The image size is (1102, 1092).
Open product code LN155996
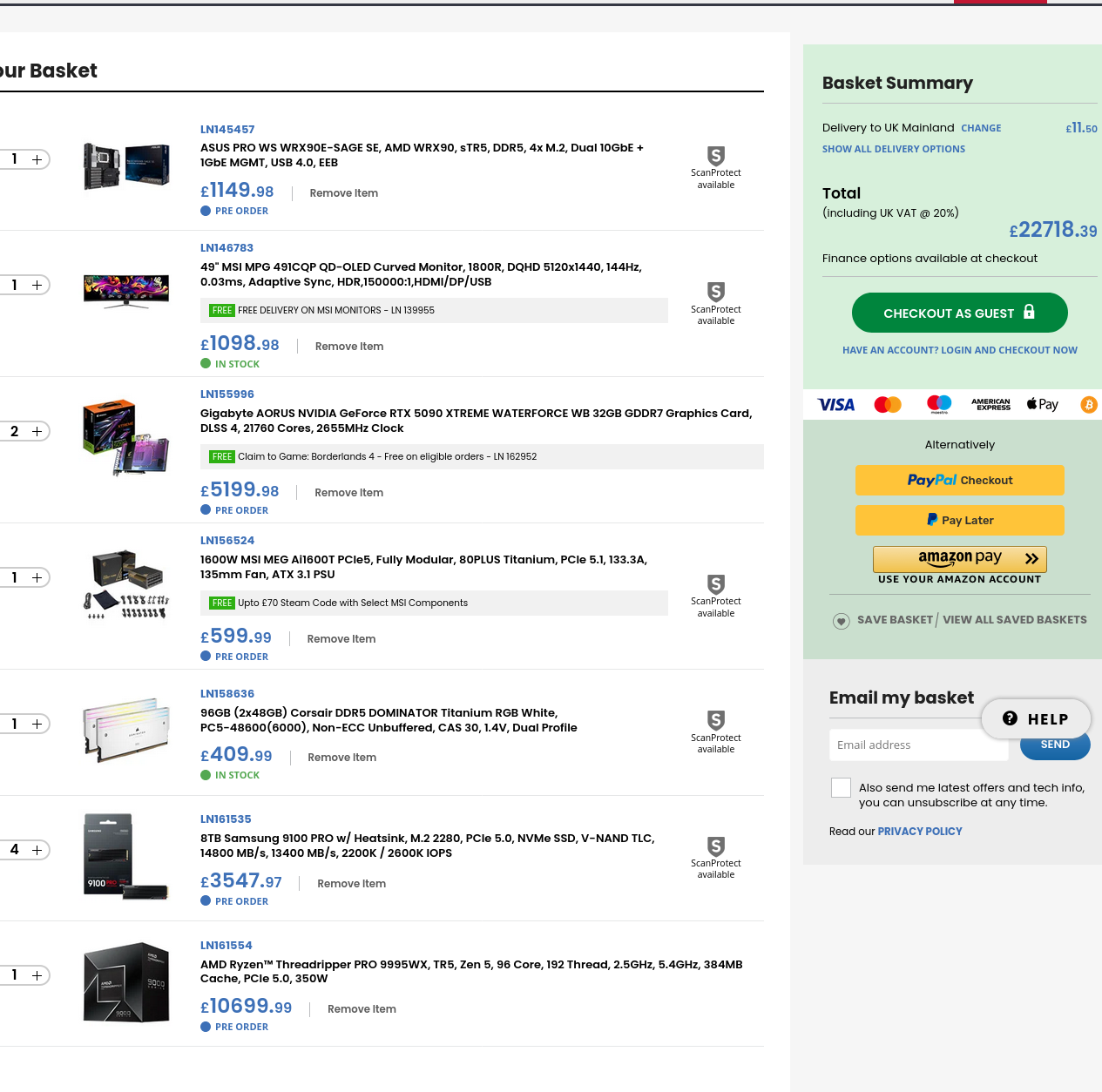pos(227,394)
